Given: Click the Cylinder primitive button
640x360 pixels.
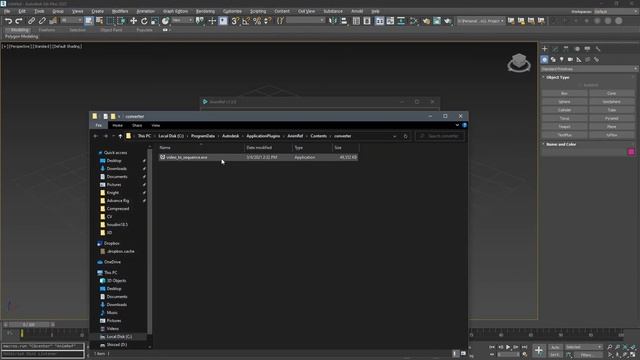Looking at the screenshot, I should [x=564, y=110].
